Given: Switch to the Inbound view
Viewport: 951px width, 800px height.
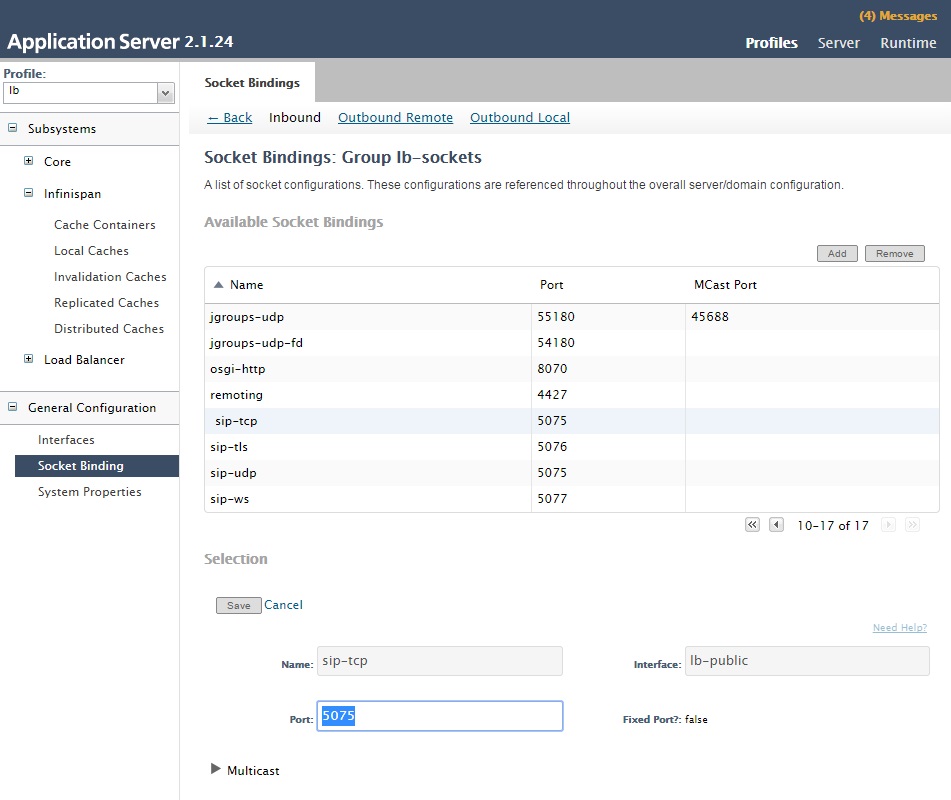Looking at the screenshot, I should click(x=295, y=118).
